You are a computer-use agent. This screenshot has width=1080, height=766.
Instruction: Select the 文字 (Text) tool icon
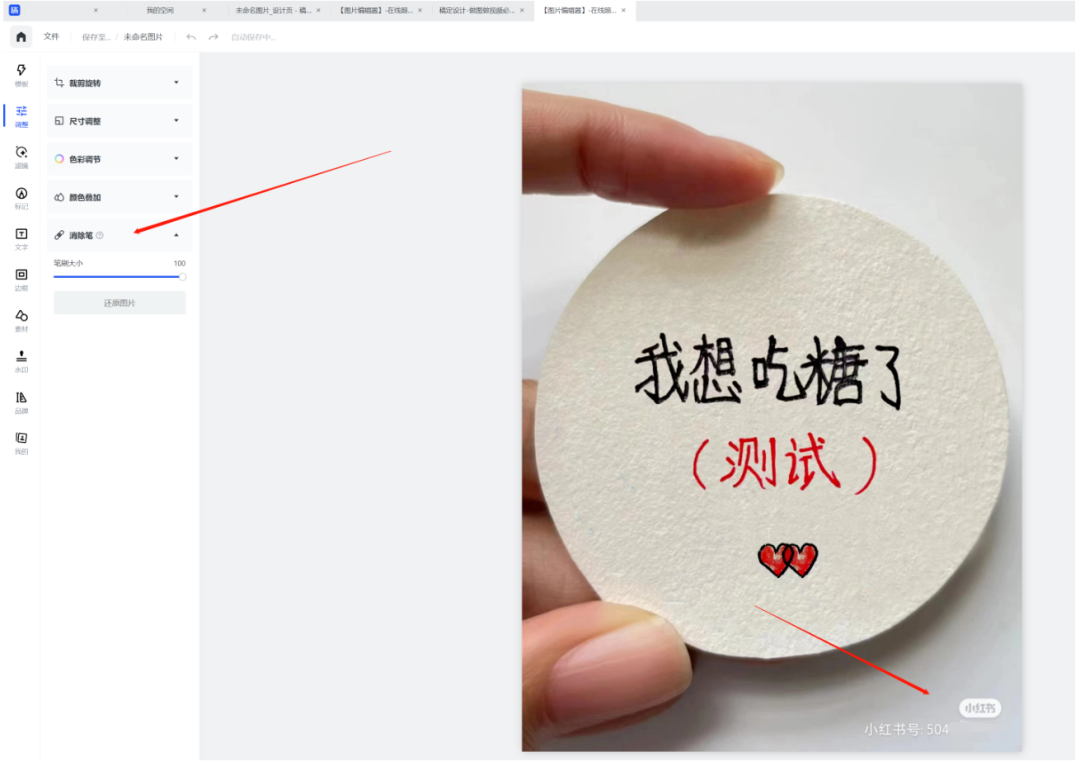pyautogui.click(x=20, y=237)
